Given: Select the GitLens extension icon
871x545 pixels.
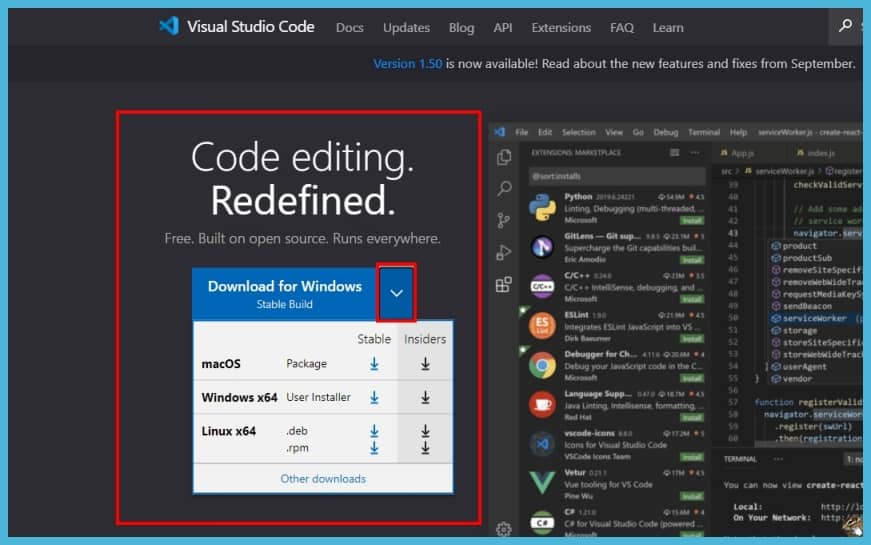Looking at the screenshot, I should (542, 247).
